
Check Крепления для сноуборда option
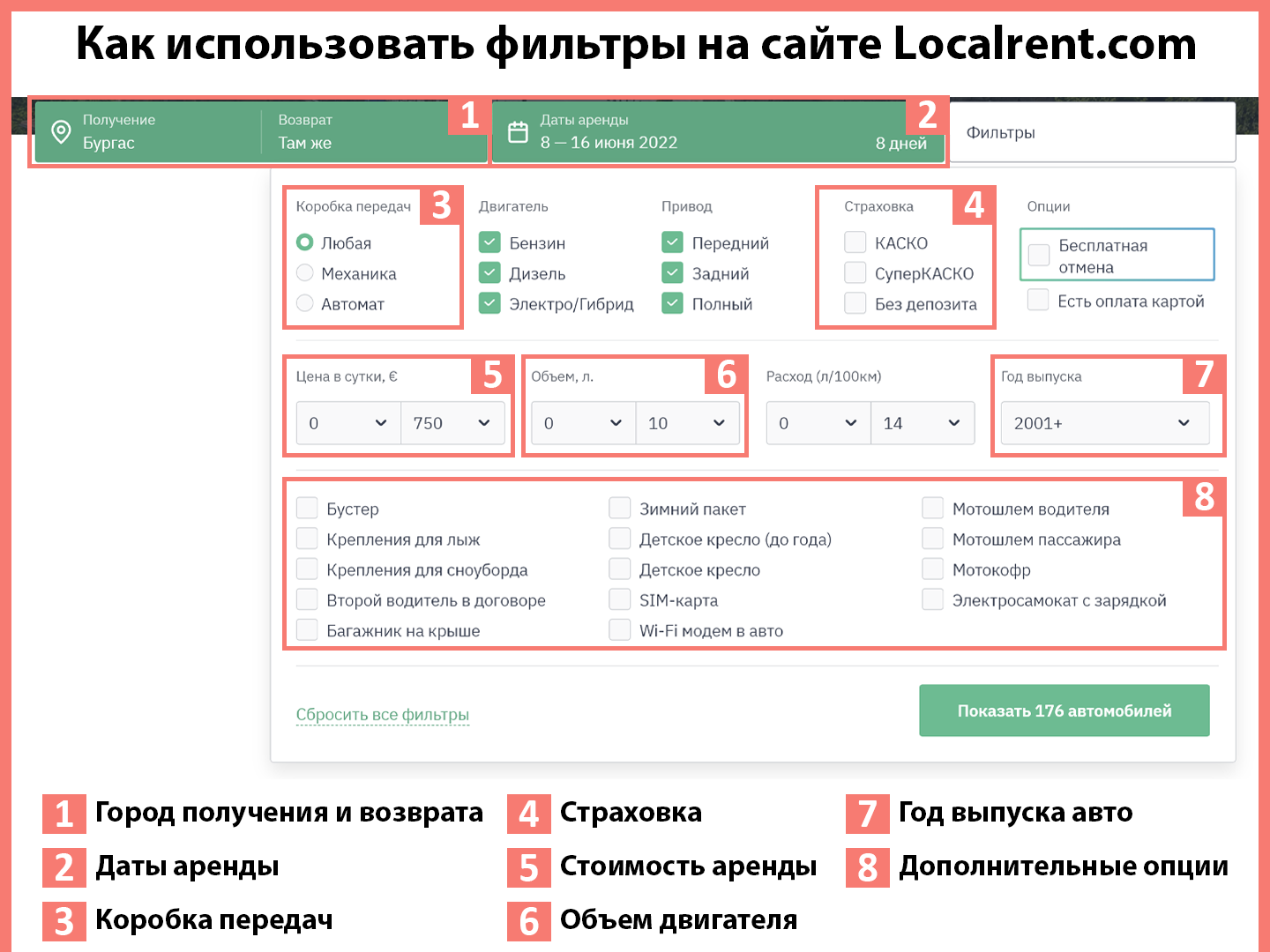307,569
